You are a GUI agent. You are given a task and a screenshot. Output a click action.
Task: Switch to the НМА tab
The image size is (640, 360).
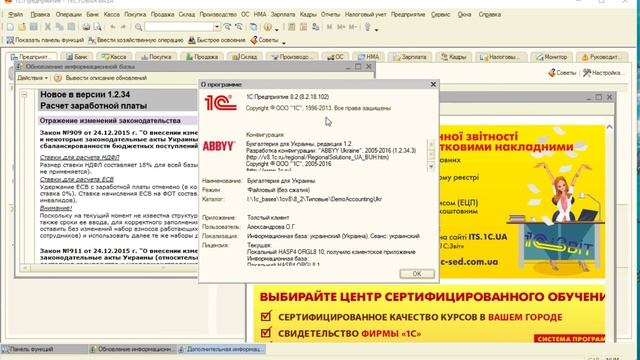[x=368, y=57]
